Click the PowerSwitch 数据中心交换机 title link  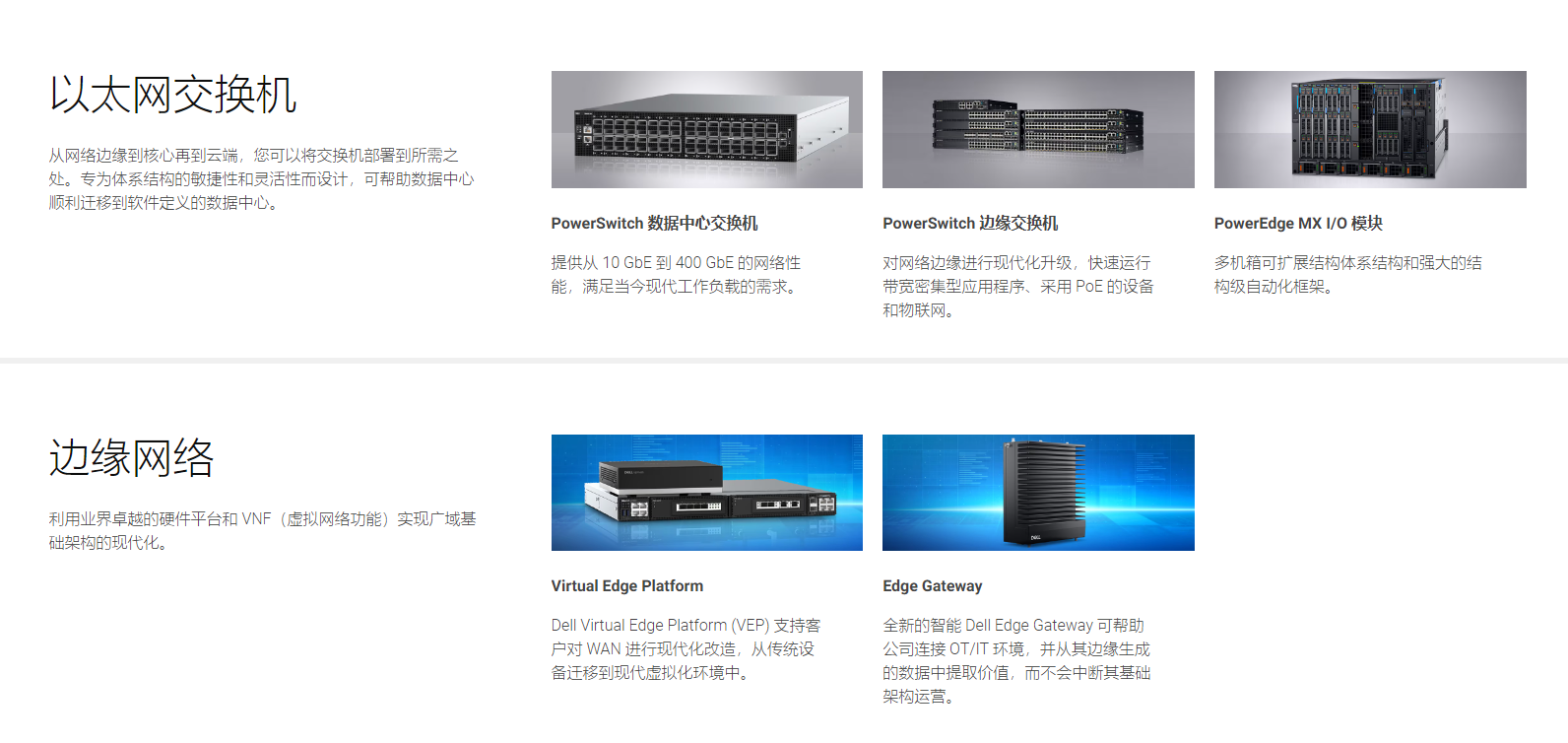pos(654,224)
